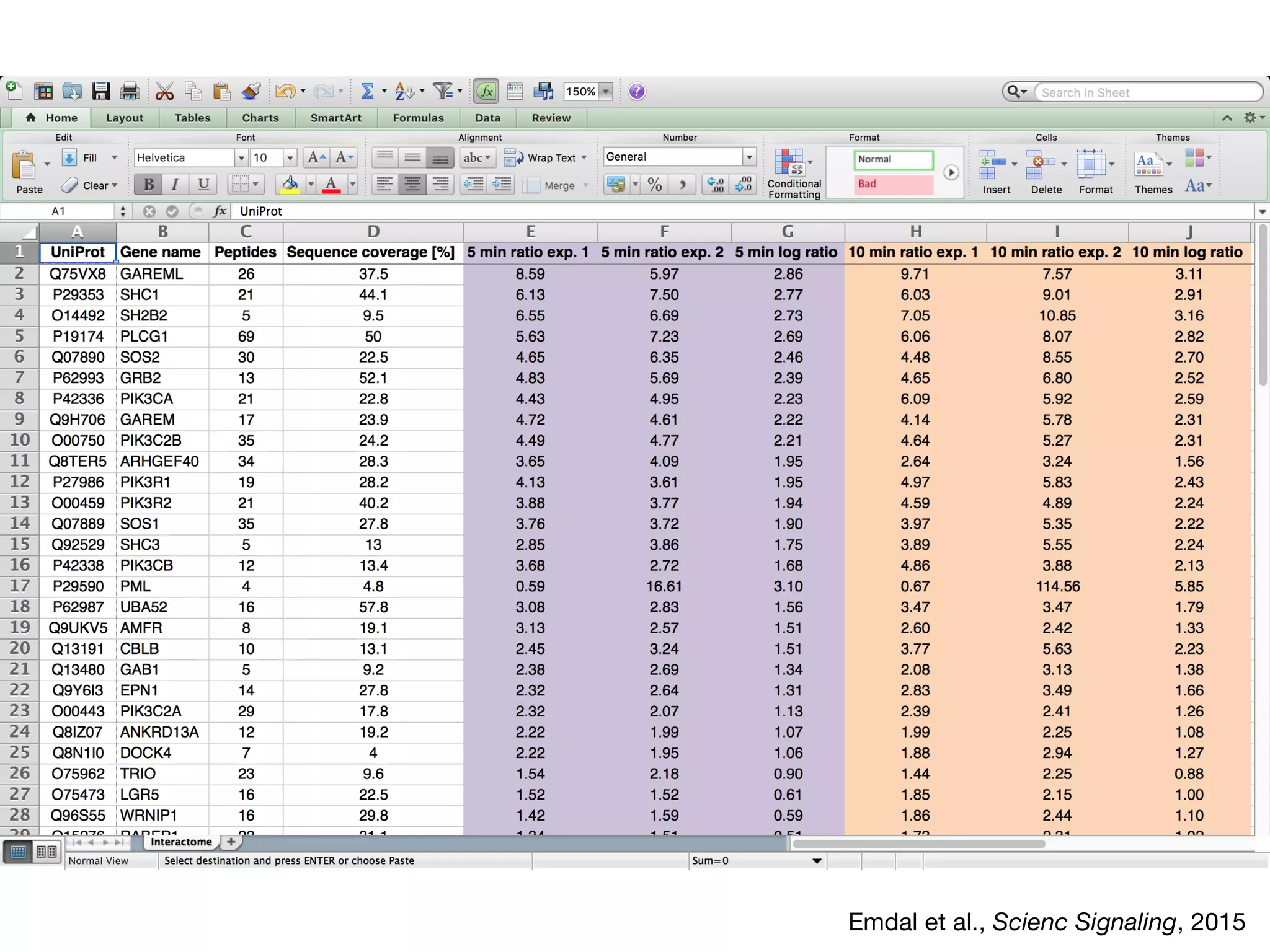This screenshot has width=1270, height=952.
Task: Click the Format Painter brush icon
Action: 251,92
